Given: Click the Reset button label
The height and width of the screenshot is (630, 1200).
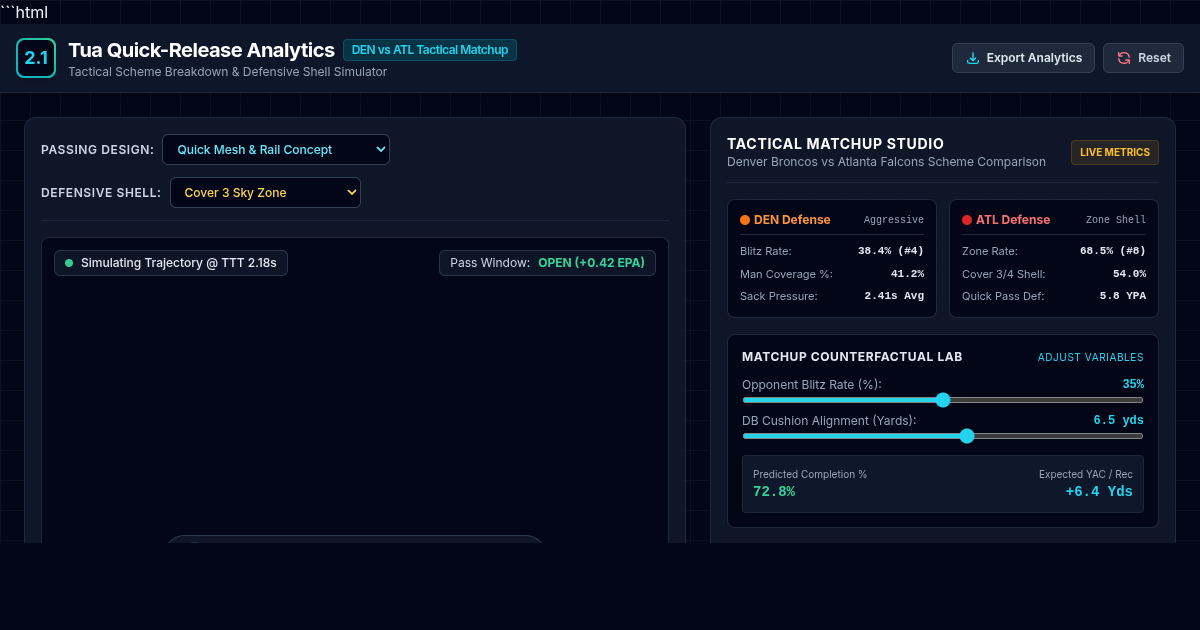Looking at the screenshot, I should click(1154, 58).
